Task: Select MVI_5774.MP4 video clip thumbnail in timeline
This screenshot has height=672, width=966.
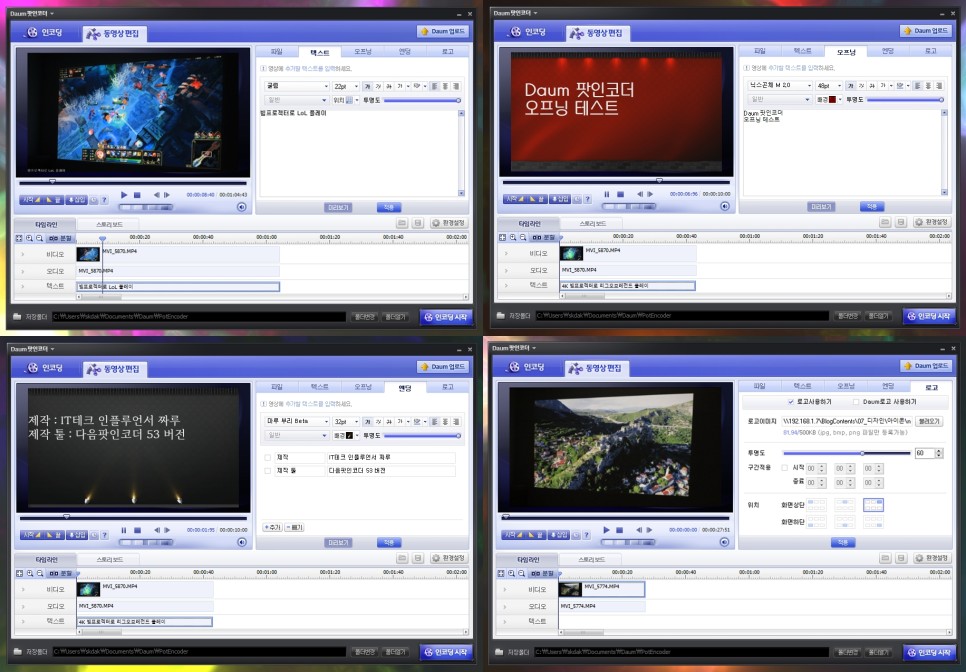Action: [570, 589]
